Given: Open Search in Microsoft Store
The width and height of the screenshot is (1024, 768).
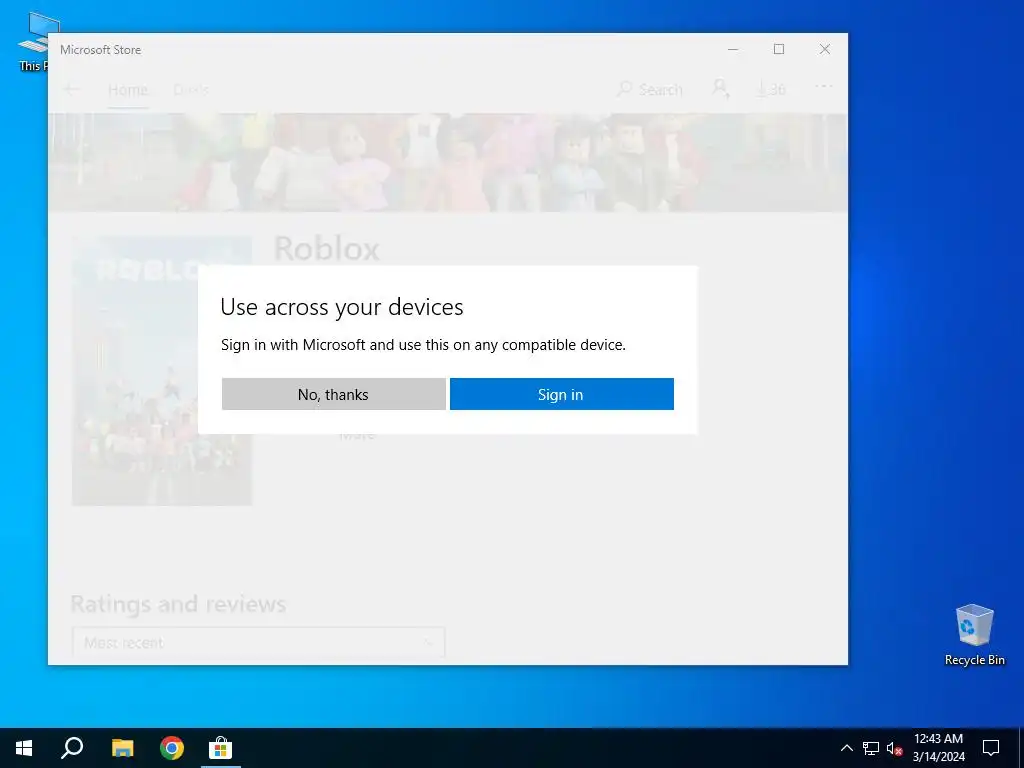Looking at the screenshot, I should click(x=650, y=89).
